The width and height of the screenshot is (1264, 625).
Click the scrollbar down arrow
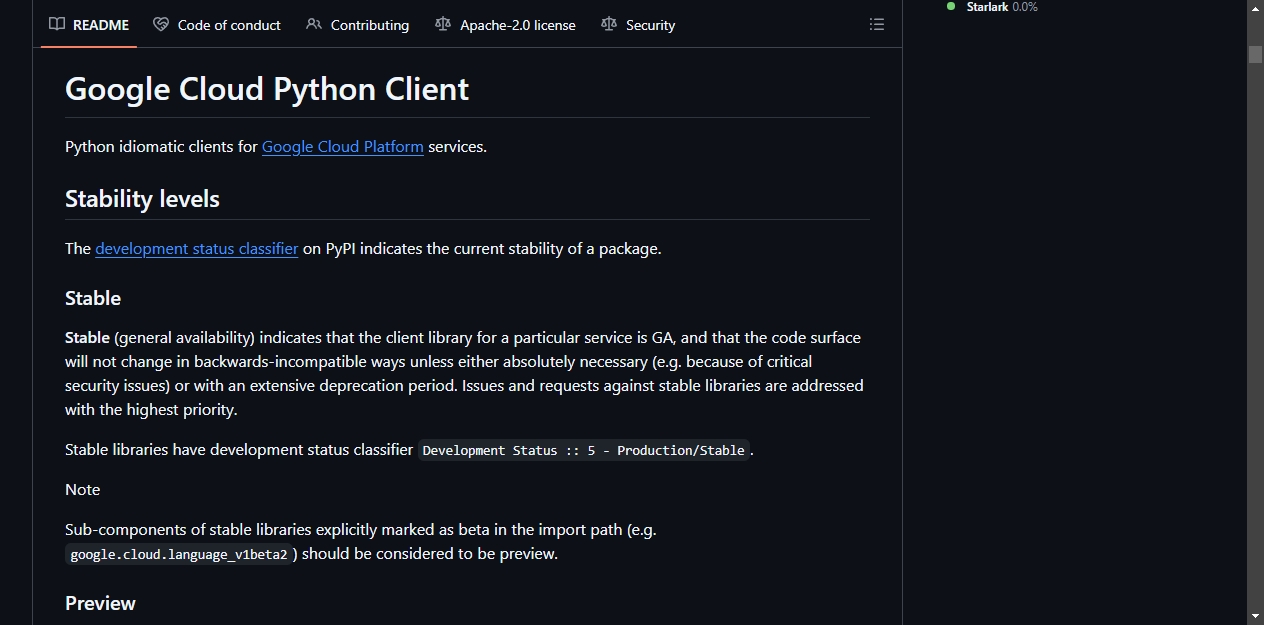point(1255,615)
